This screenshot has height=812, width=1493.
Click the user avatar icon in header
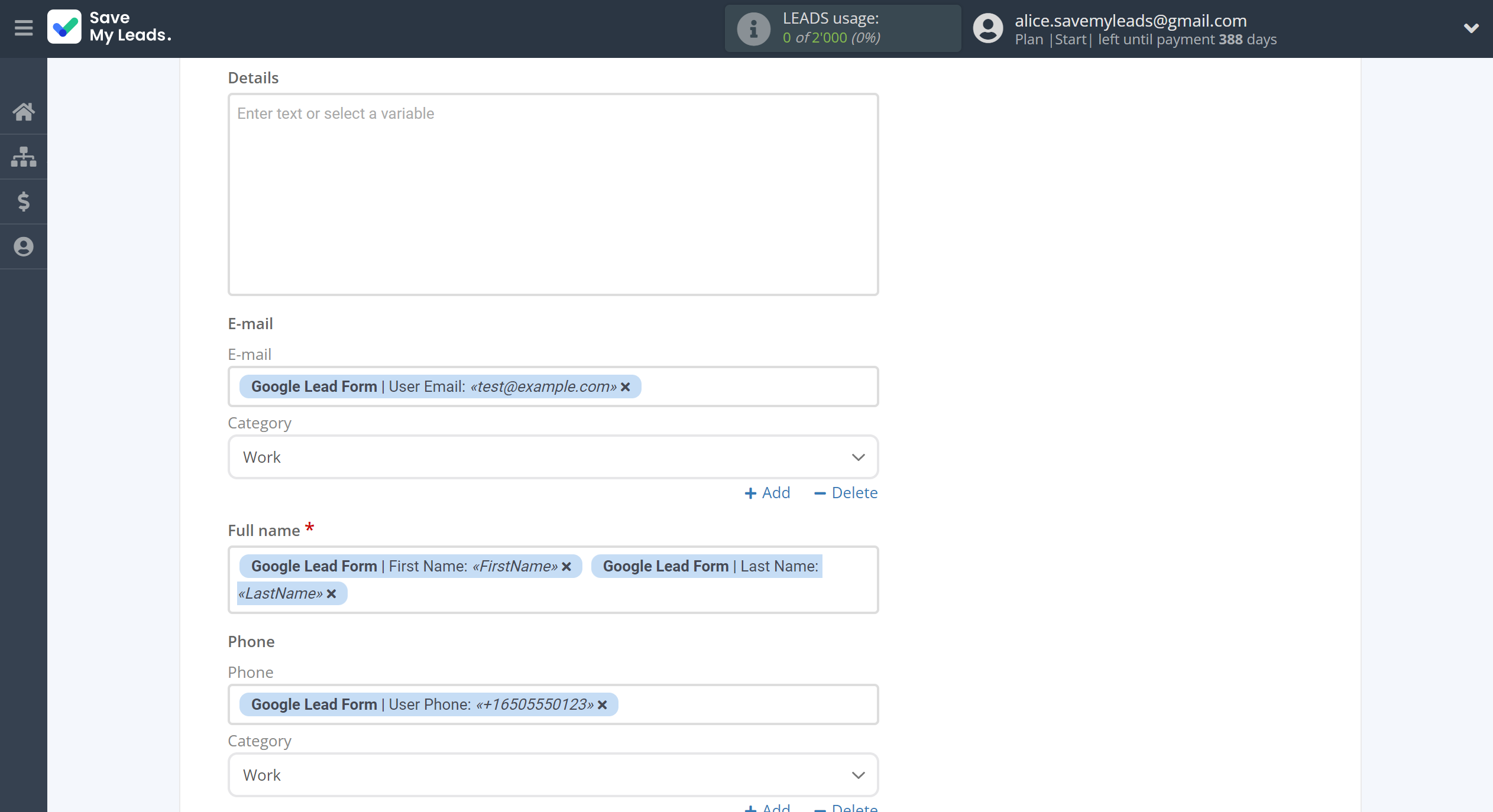pos(987,28)
